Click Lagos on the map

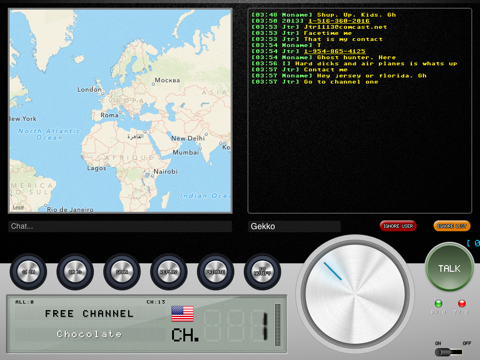tap(97, 168)
